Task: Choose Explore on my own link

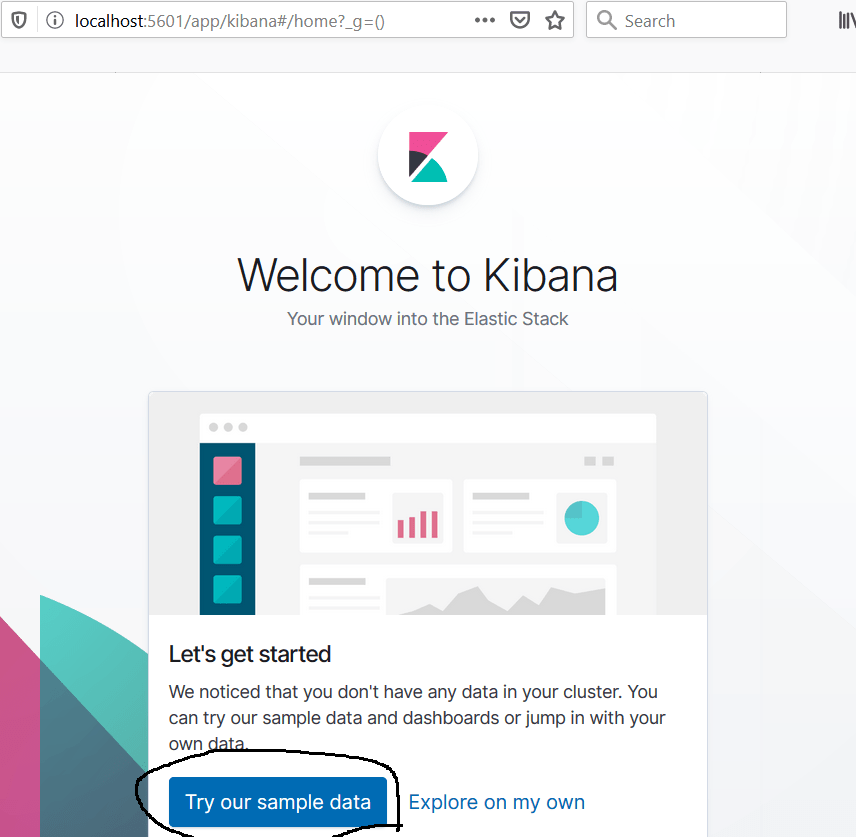Action: pyautogui.click(x=497, y=802)
